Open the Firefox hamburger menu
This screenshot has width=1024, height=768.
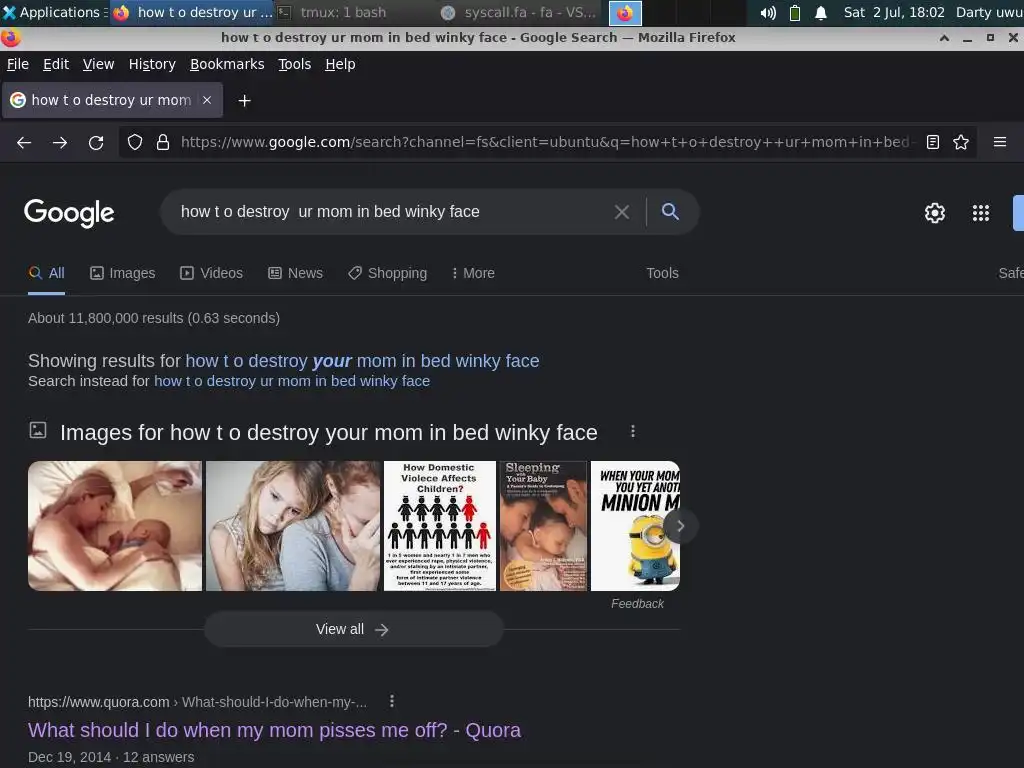click(999, 142)
